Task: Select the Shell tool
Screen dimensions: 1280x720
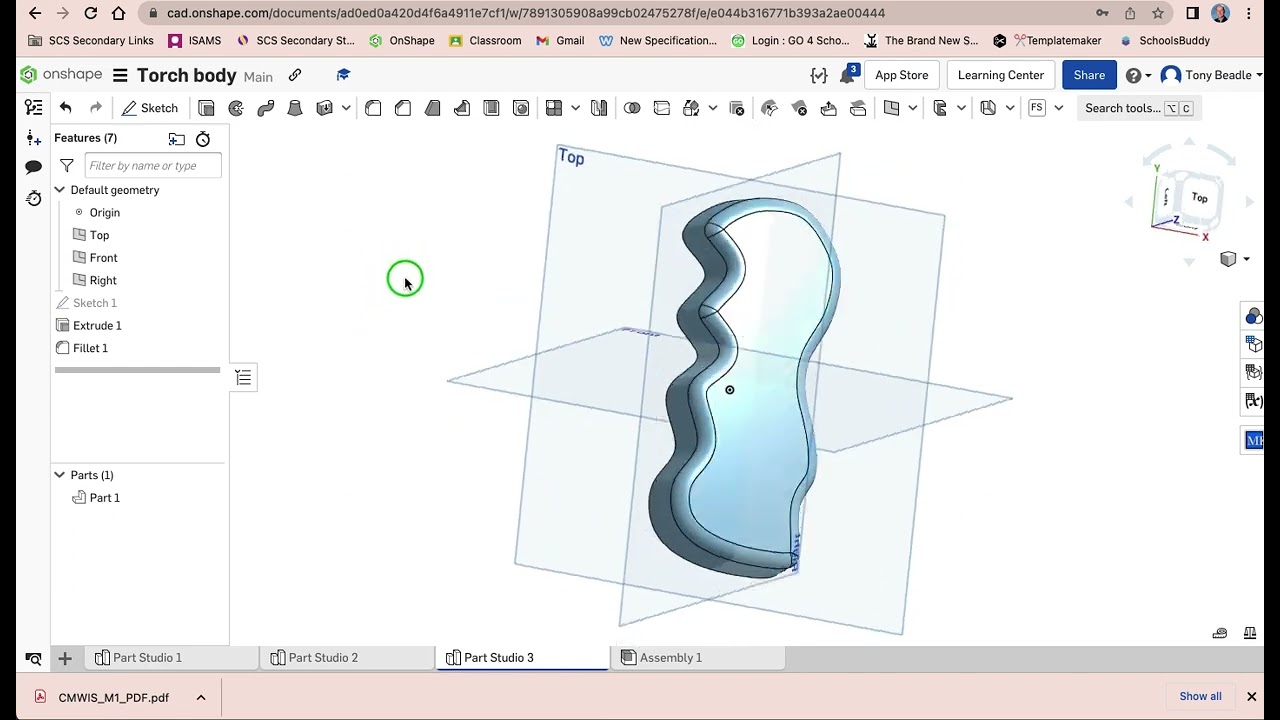Action: 491,108
